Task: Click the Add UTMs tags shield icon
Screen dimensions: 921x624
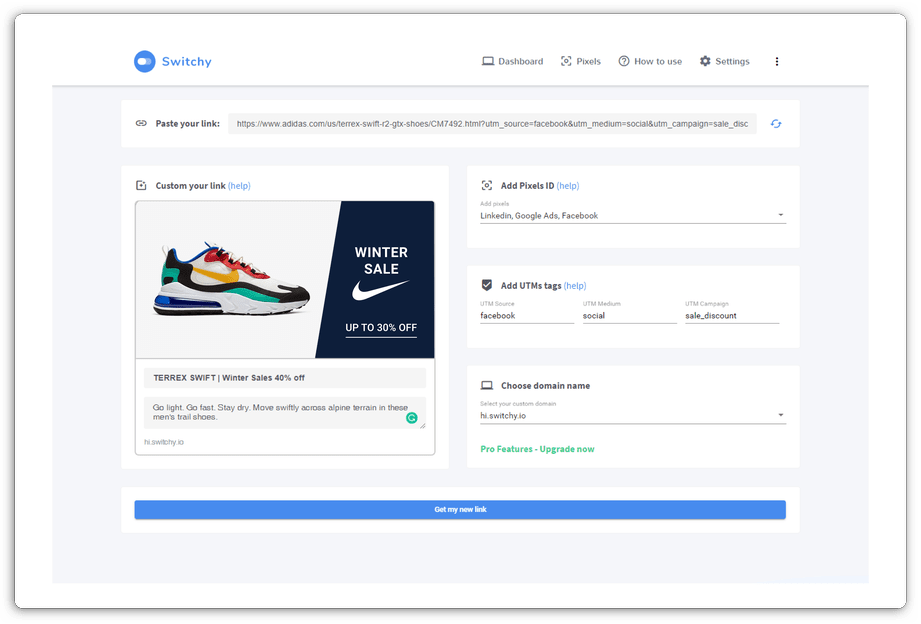Action: coord(487,286)
